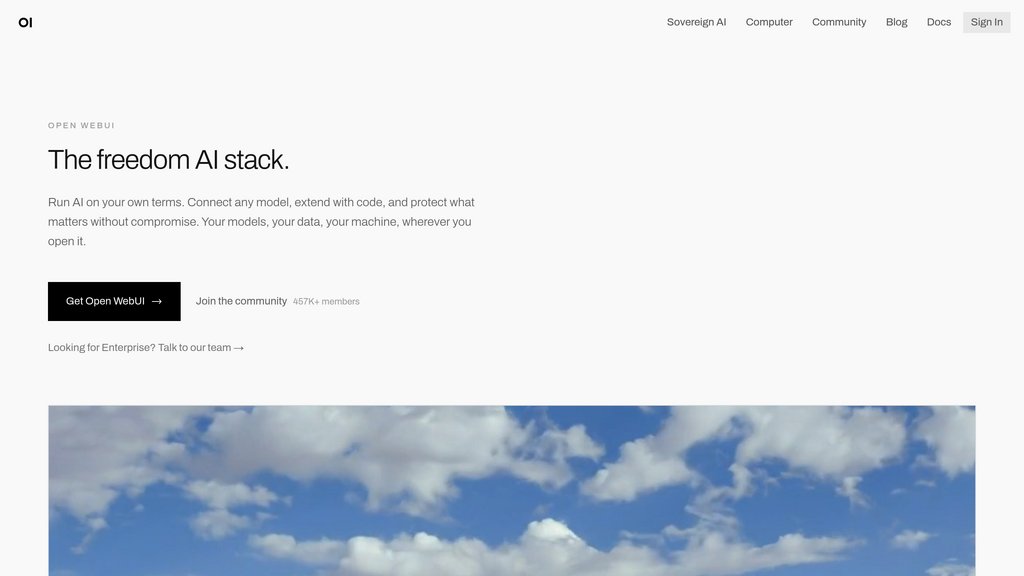Click the arrow after Talk to our team
This screenshot has height=576, width=1024.
pyautogui.click(x=239, y=348)
